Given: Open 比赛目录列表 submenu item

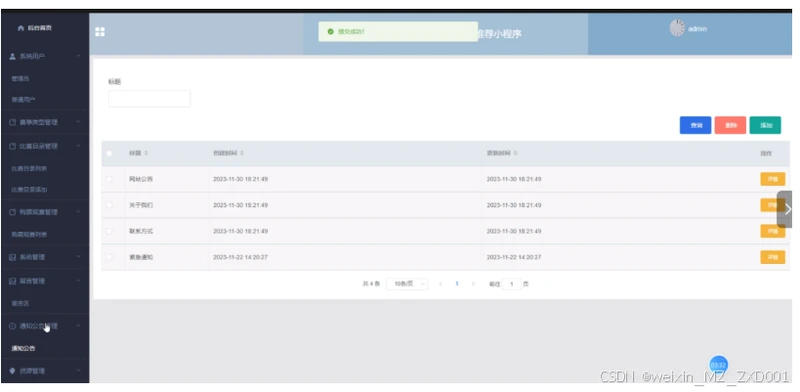Looking at the screenshot, I should 29,168.
